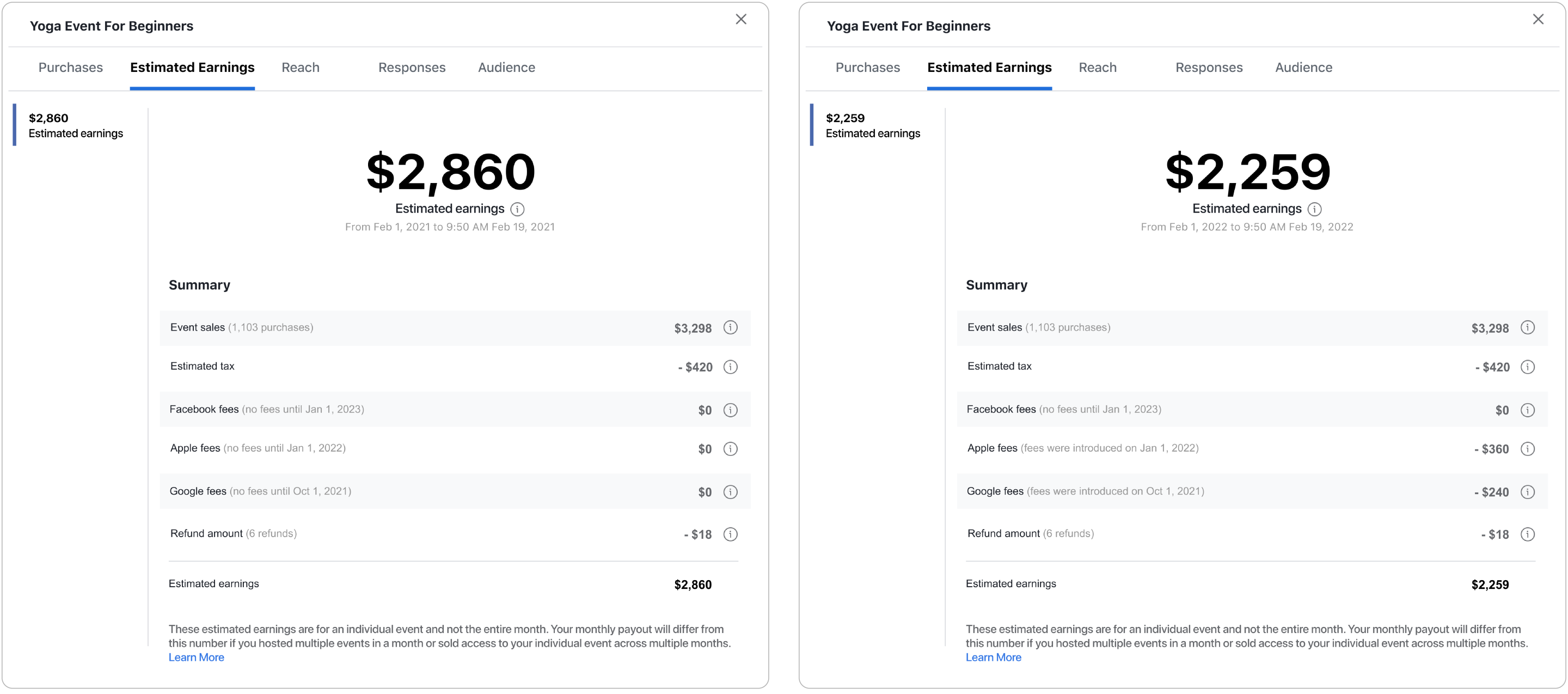The width and height of the screenshot is (1568, 694).
Task: Open the Audience tab
Action: (x=506, y=68)
